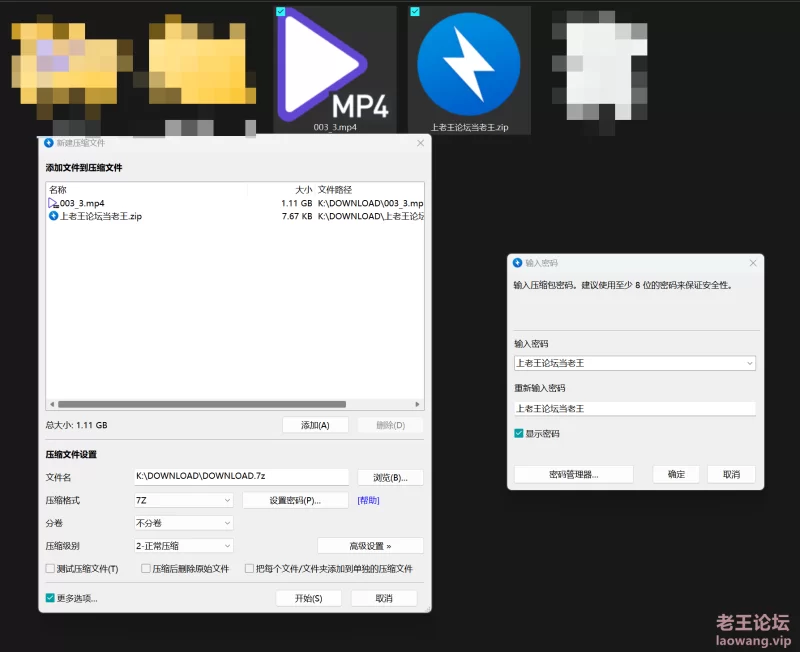Click the 开始(S) button
This screenshot has width=800, height=652.
309,598
